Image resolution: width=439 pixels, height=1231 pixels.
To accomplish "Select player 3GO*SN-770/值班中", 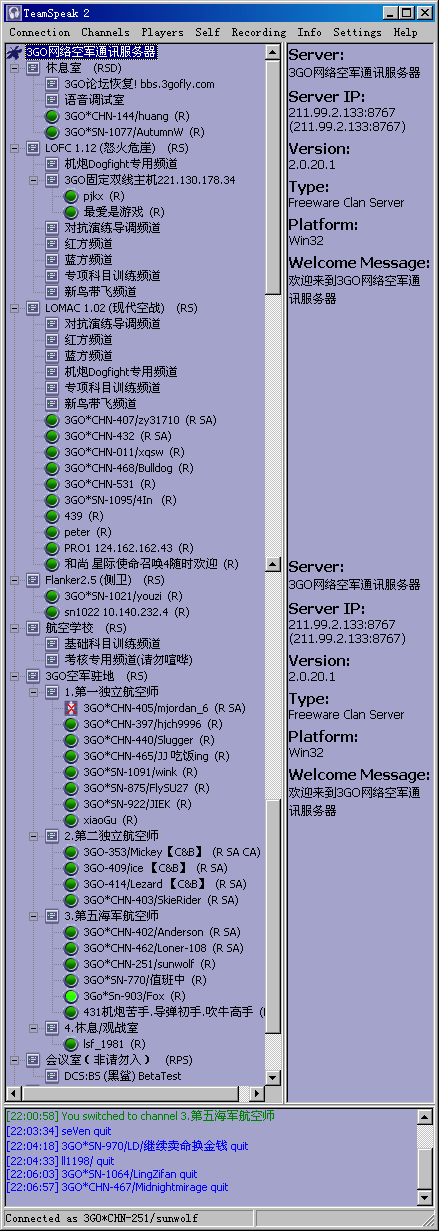I will pyautogui.click(x=145, y=980).
